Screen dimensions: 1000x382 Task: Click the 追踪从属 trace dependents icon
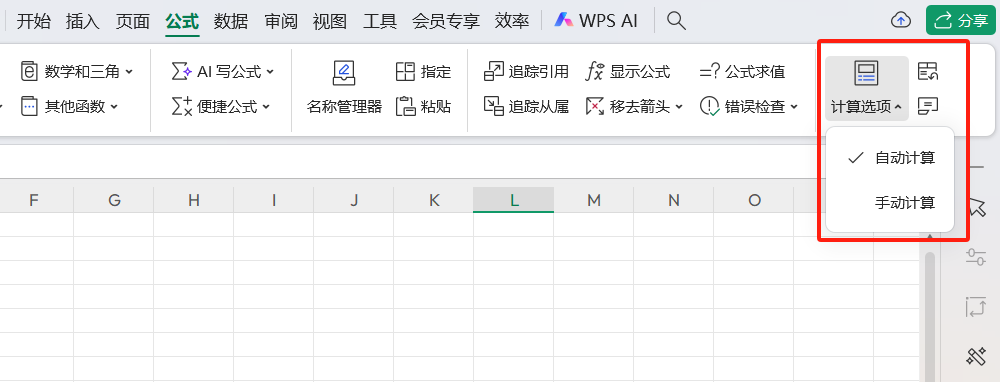pos(494,106)
